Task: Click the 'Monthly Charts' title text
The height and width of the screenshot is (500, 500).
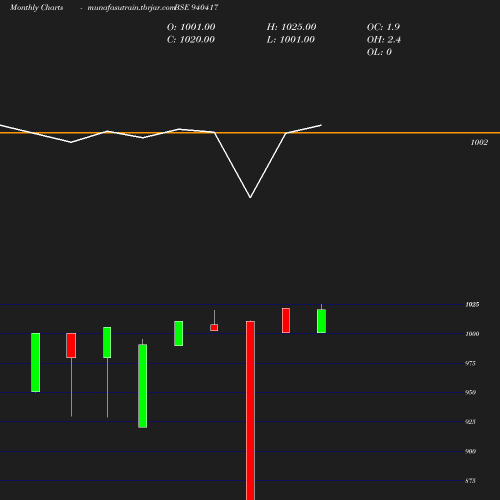Action: [37, 7]
